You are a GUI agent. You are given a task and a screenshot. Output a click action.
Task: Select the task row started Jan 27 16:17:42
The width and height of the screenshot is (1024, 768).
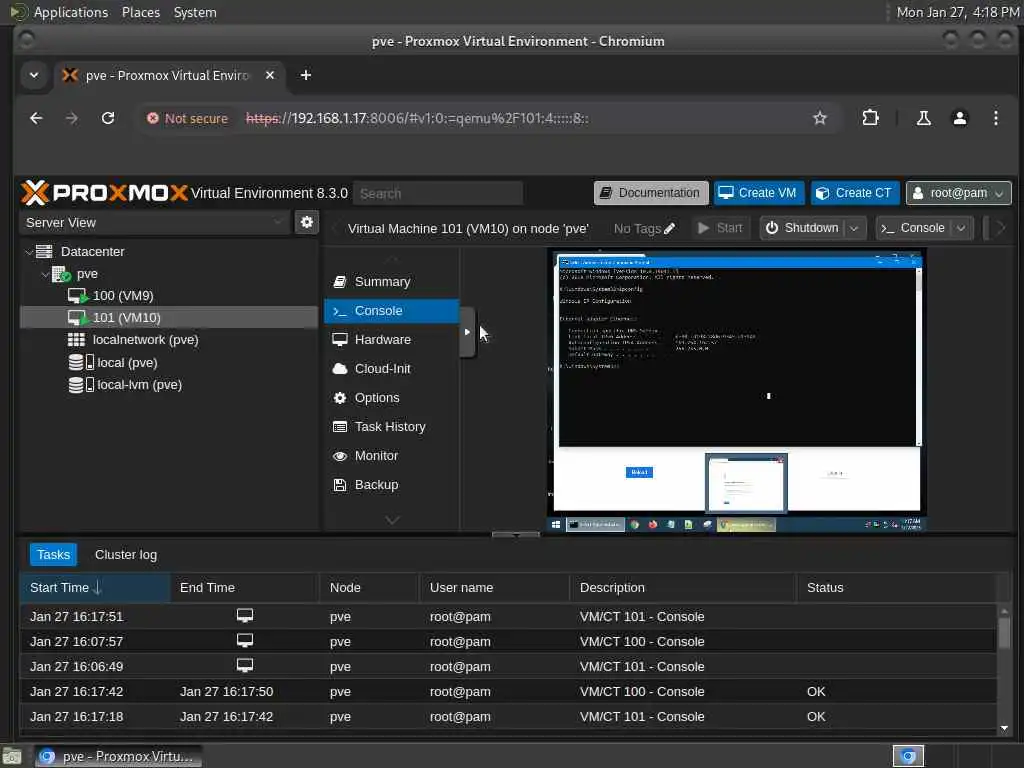508,692
